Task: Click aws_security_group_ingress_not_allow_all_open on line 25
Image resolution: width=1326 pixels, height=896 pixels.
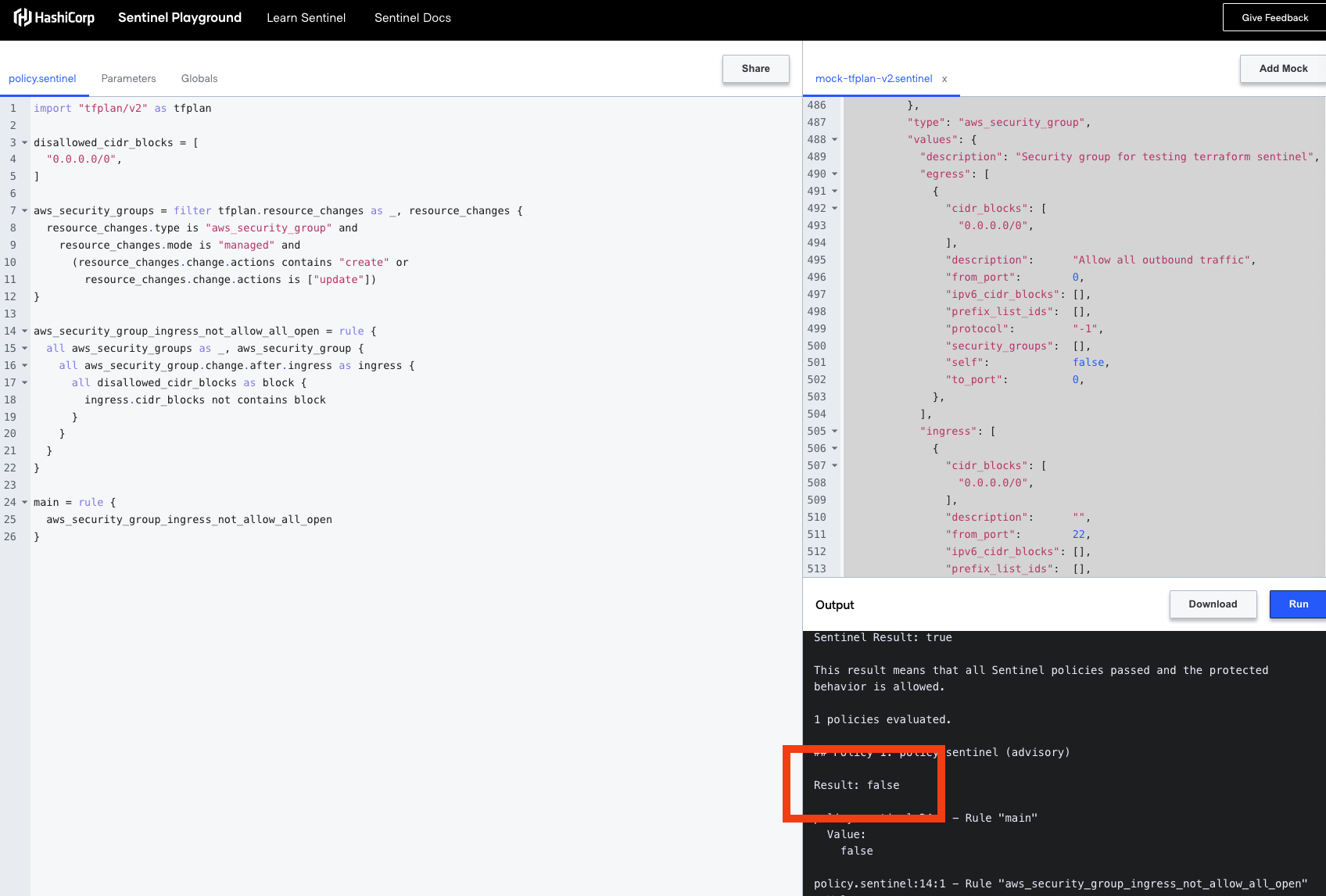Action: 189,519
